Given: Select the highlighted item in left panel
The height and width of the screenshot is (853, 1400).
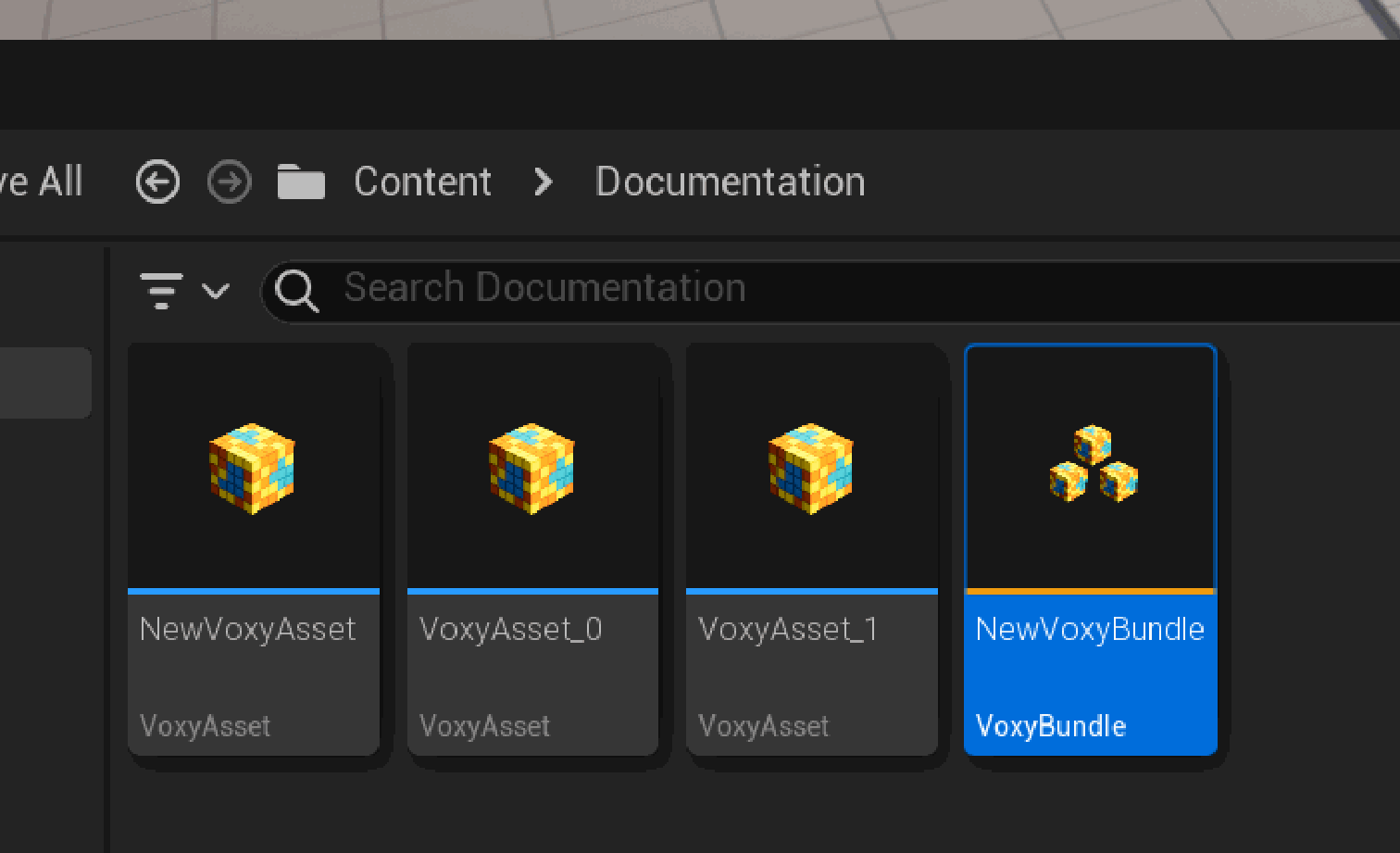Looking at the screenshot, I should [x=44, y=383].
